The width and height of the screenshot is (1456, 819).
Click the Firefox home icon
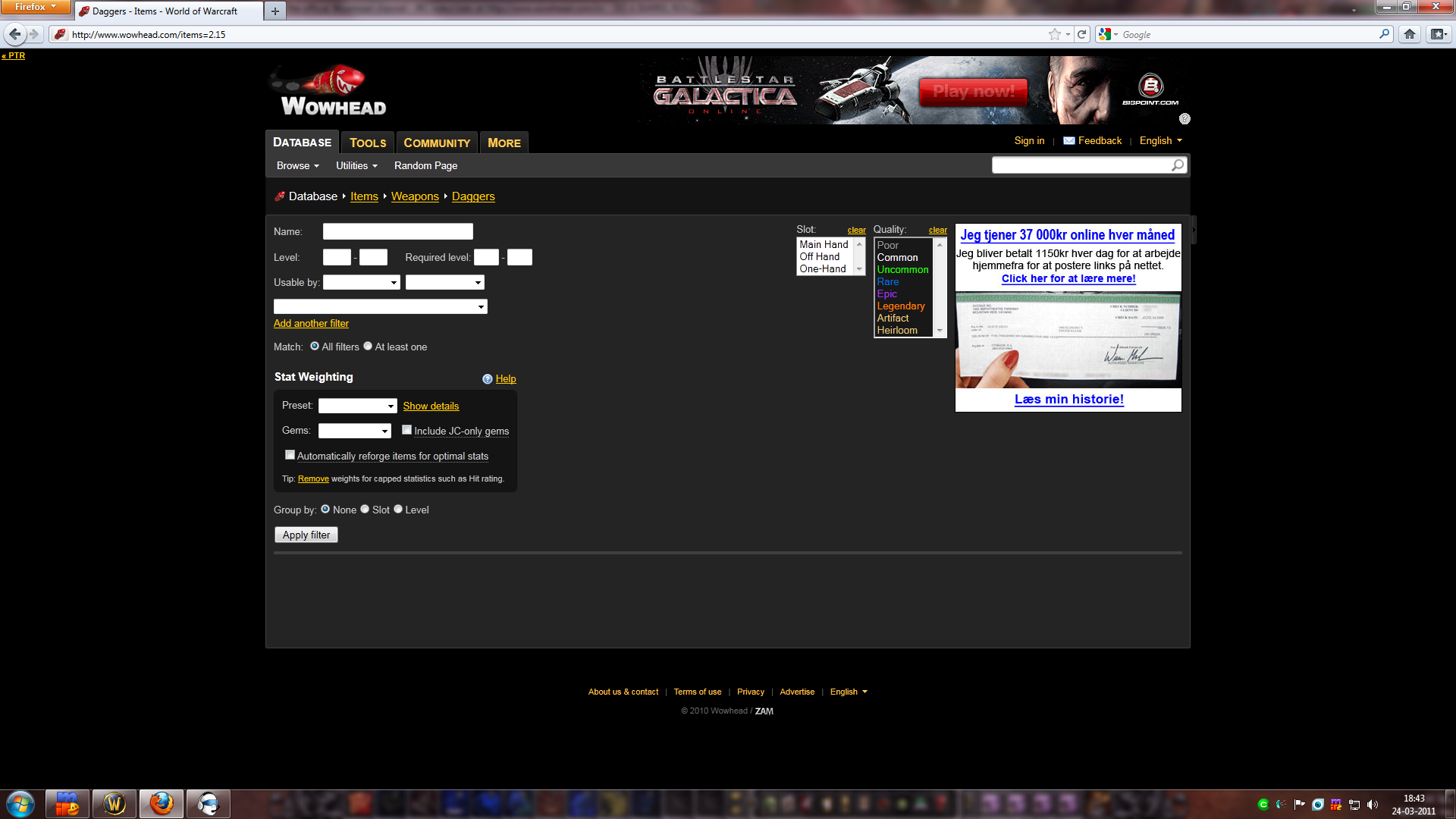coord(1409,34)
